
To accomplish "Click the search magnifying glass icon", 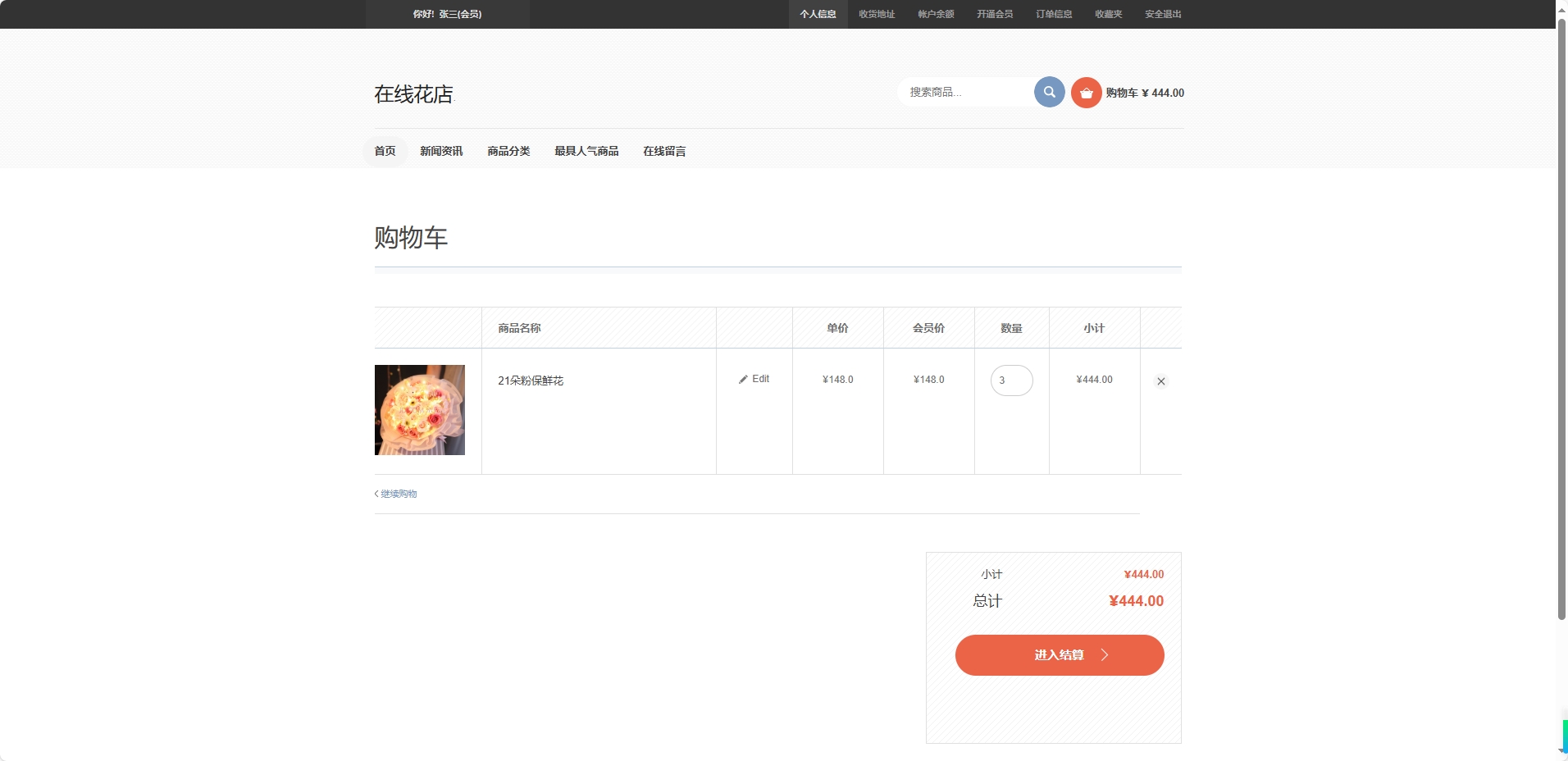I will pyautogui.click(x=1049, y=92).
